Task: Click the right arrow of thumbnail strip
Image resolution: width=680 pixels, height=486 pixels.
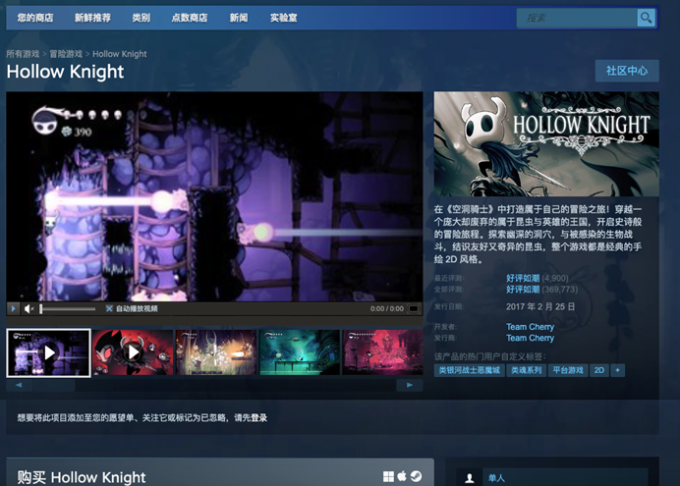Action: 409,385
